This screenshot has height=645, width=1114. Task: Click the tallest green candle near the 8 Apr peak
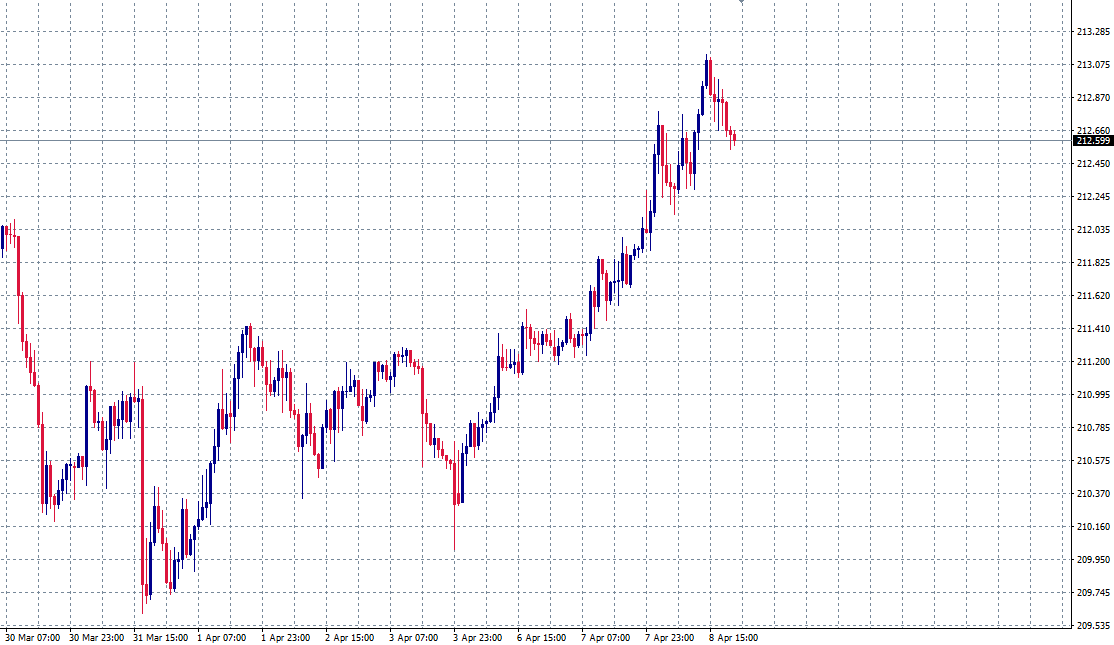(708, 75)
